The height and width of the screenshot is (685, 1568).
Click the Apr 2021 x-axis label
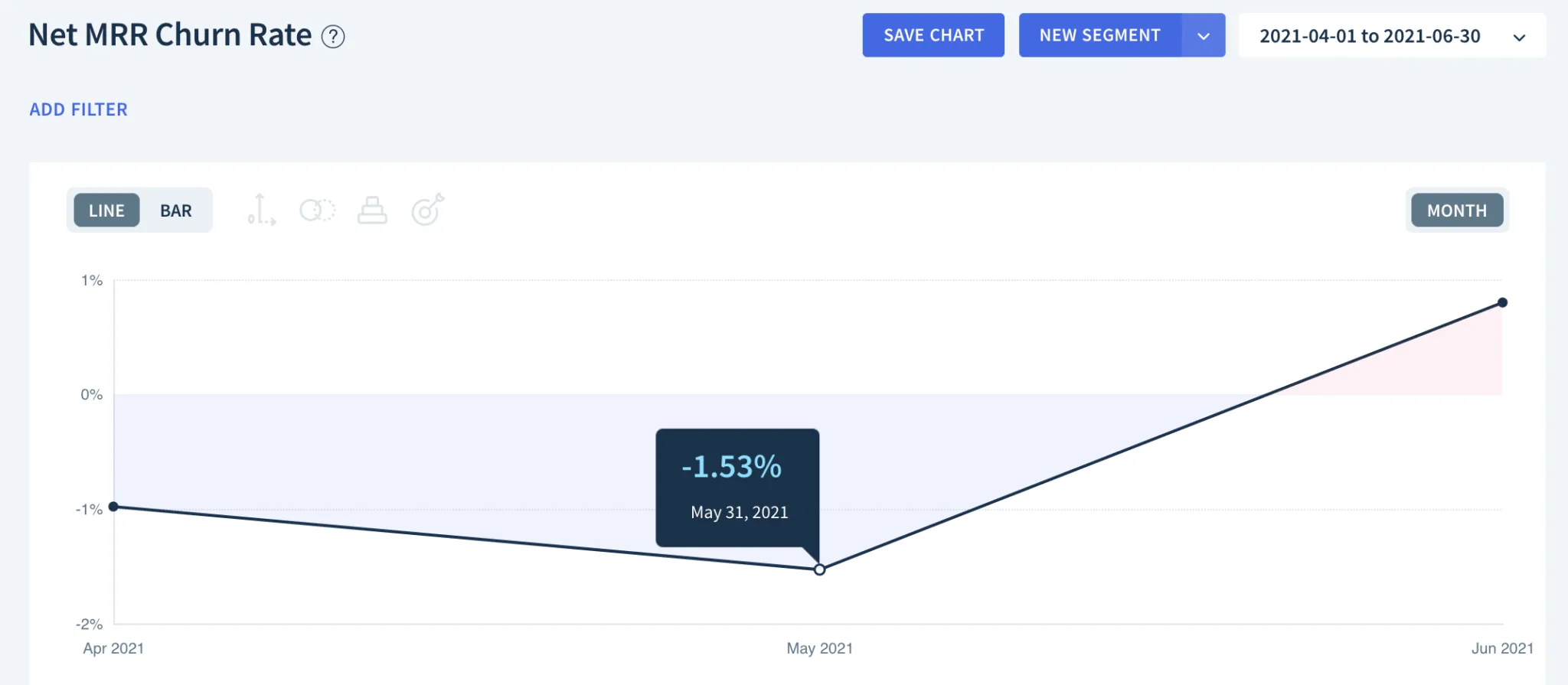pyautogui.click(x=113, y=648)
